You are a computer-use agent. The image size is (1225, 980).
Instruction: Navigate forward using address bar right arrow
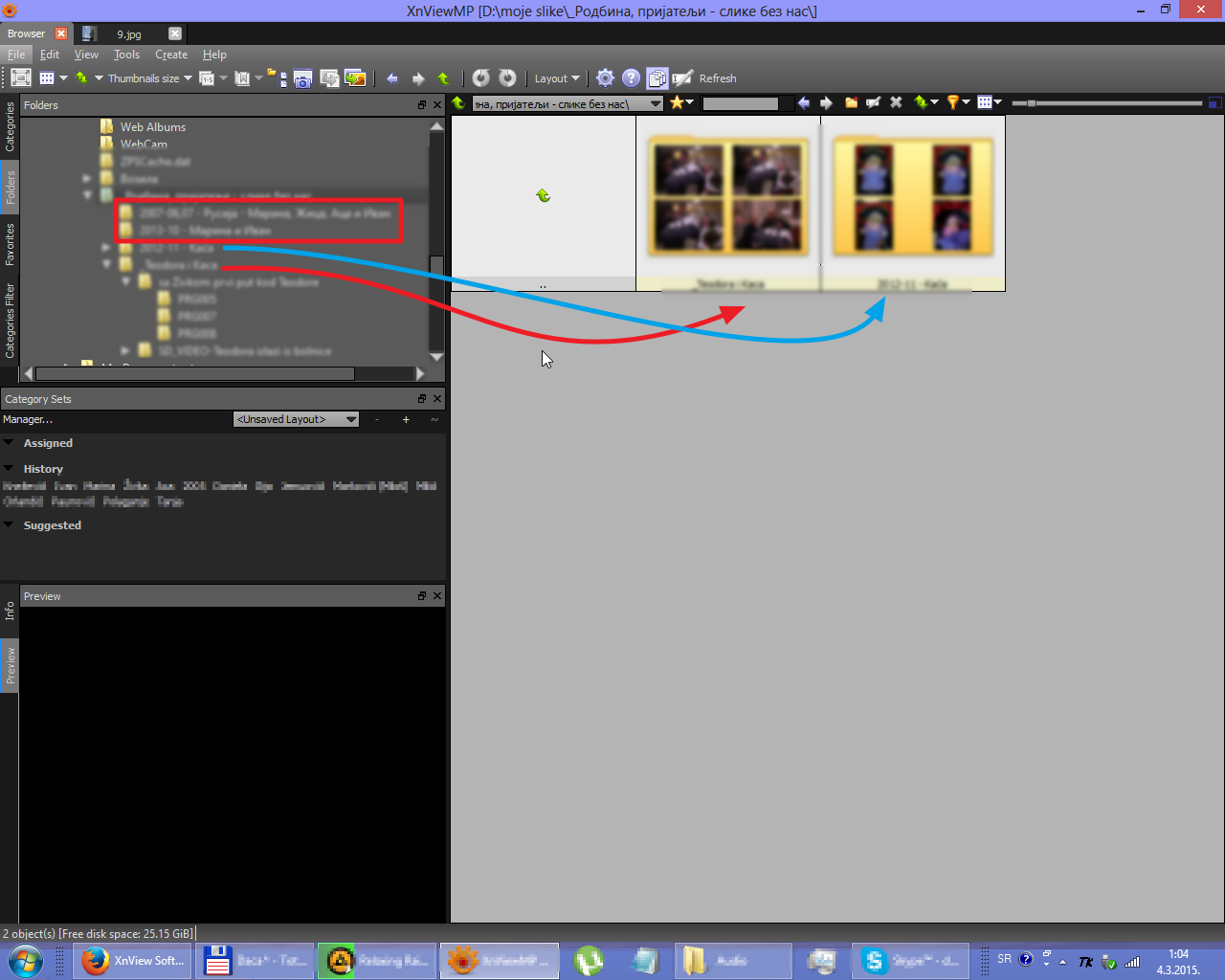click(827, 102)
